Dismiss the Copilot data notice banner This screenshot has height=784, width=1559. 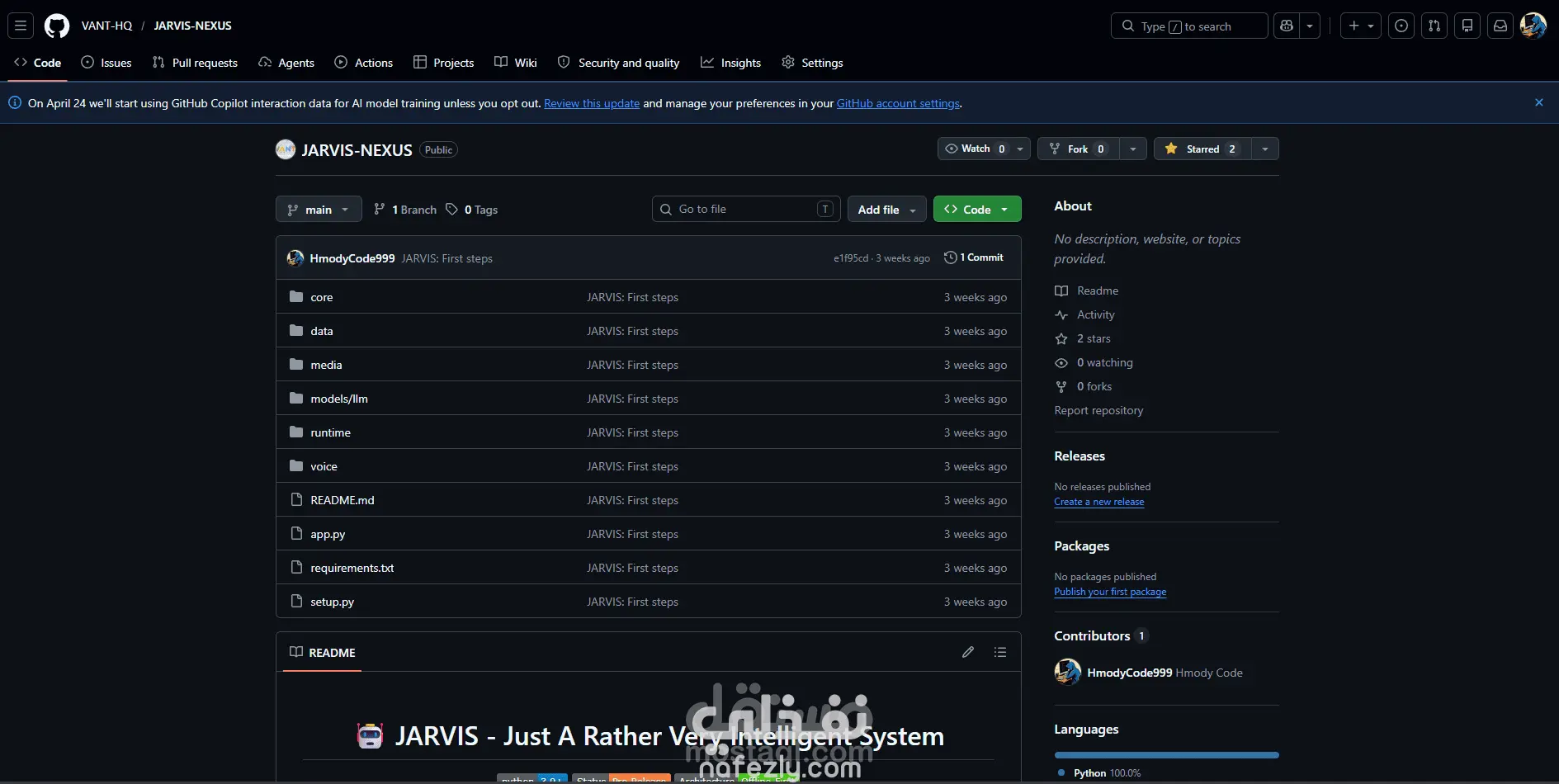point(1539,102)
